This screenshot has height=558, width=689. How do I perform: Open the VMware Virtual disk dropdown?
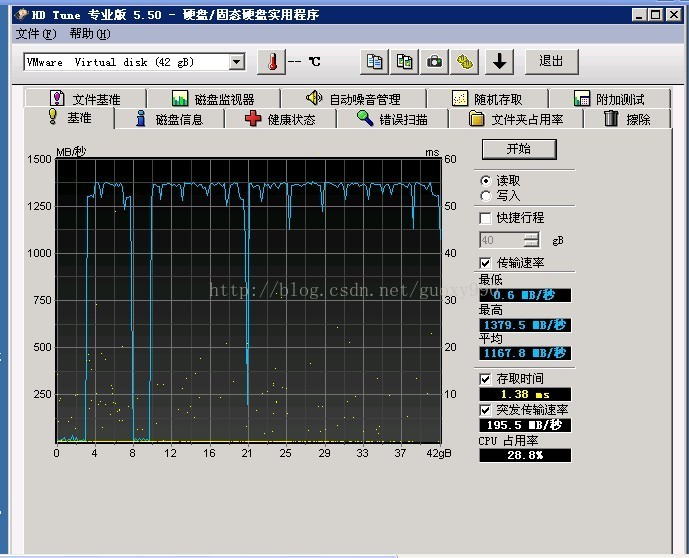pyautogui.click(x=236, y=62)
